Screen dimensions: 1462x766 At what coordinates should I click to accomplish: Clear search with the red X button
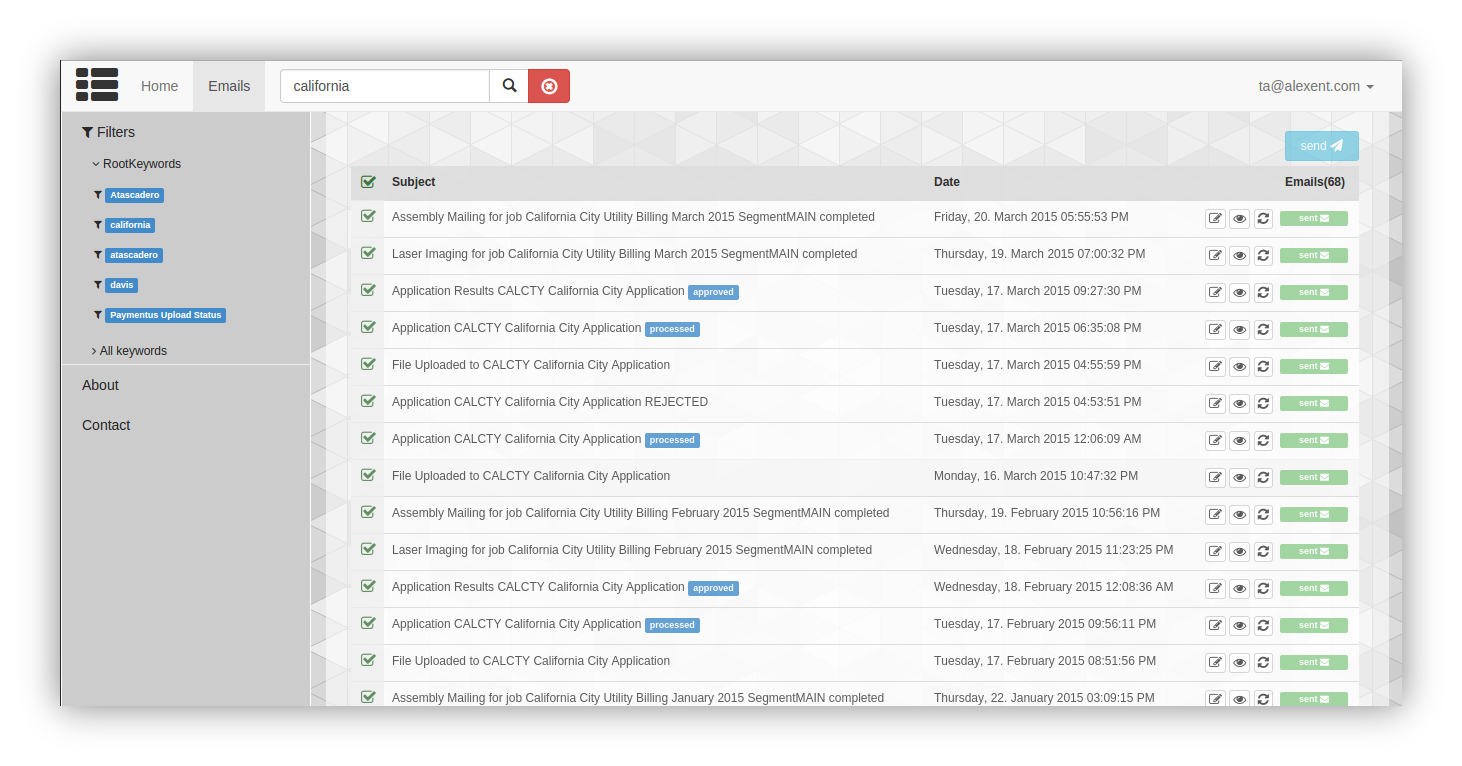pos(549,86)
